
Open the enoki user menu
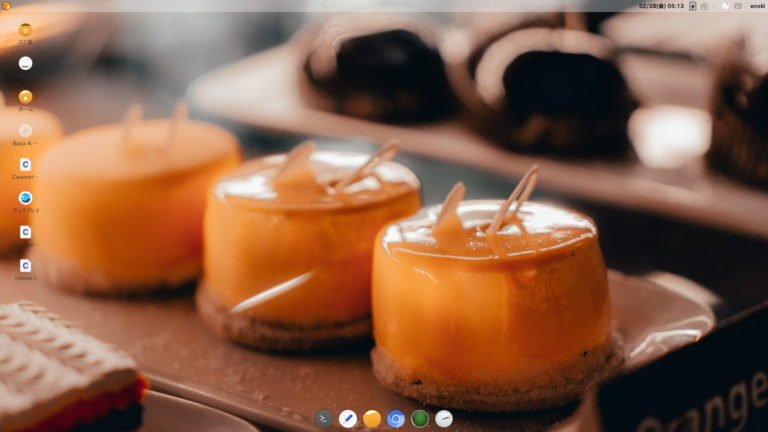(x=757, y=6)
